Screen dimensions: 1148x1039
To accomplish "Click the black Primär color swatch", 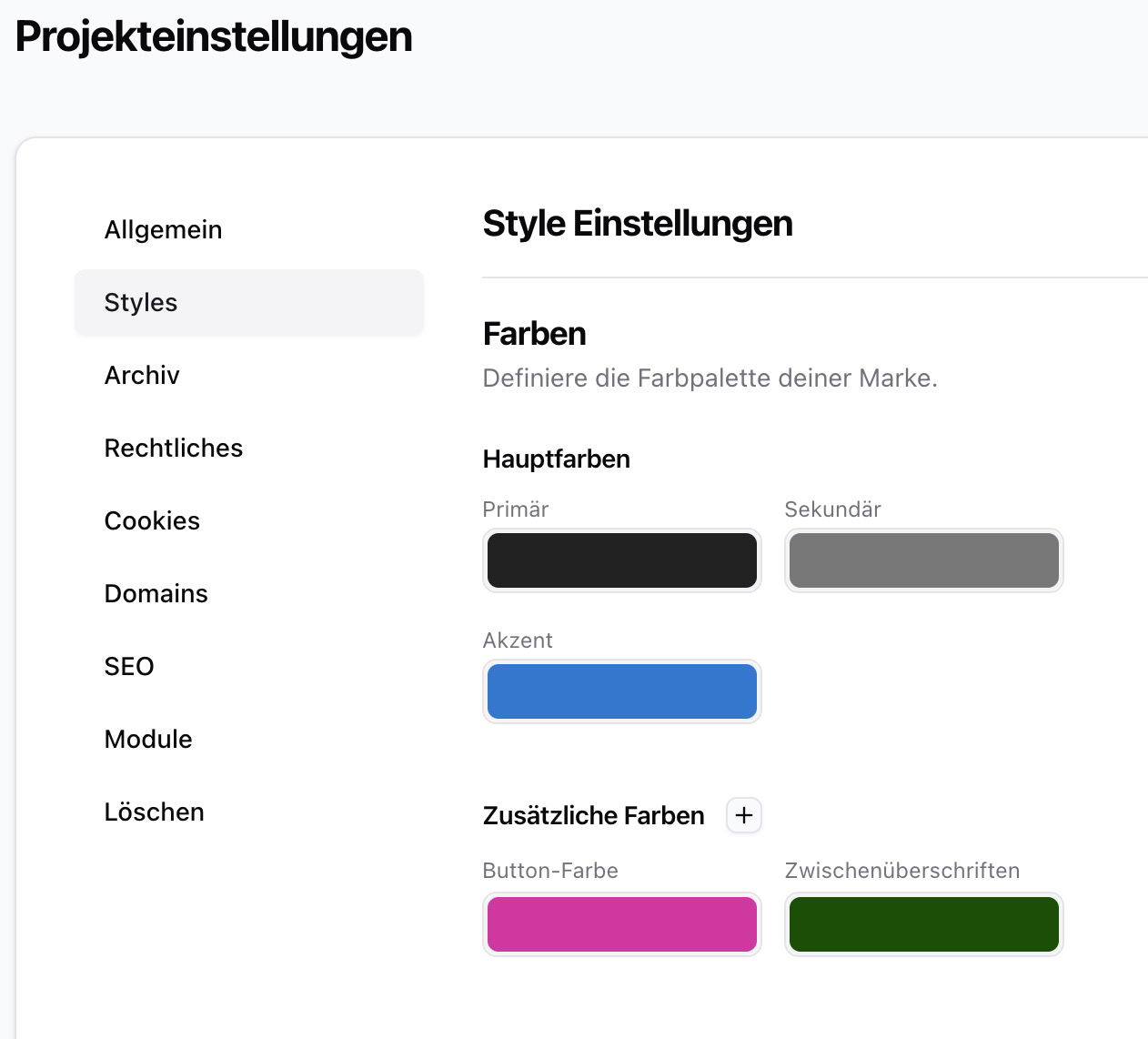I will pyautogui.click(x=621, y=560).
